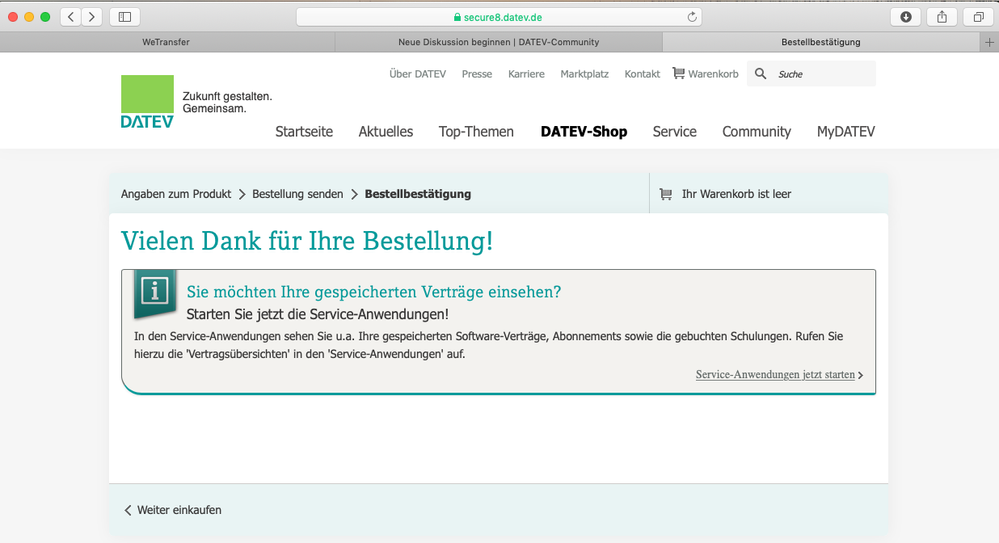This screenshot has height=543, width=999.
Task: Reload the page using the refresh icon
Action: pos(691,17)
